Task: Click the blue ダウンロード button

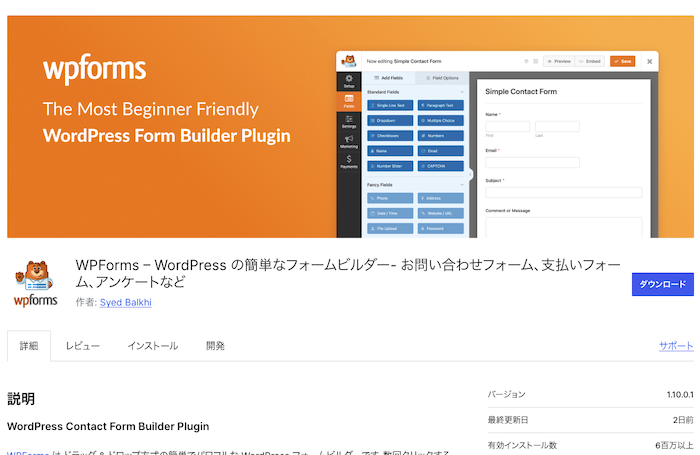Action: pos(662,284)
